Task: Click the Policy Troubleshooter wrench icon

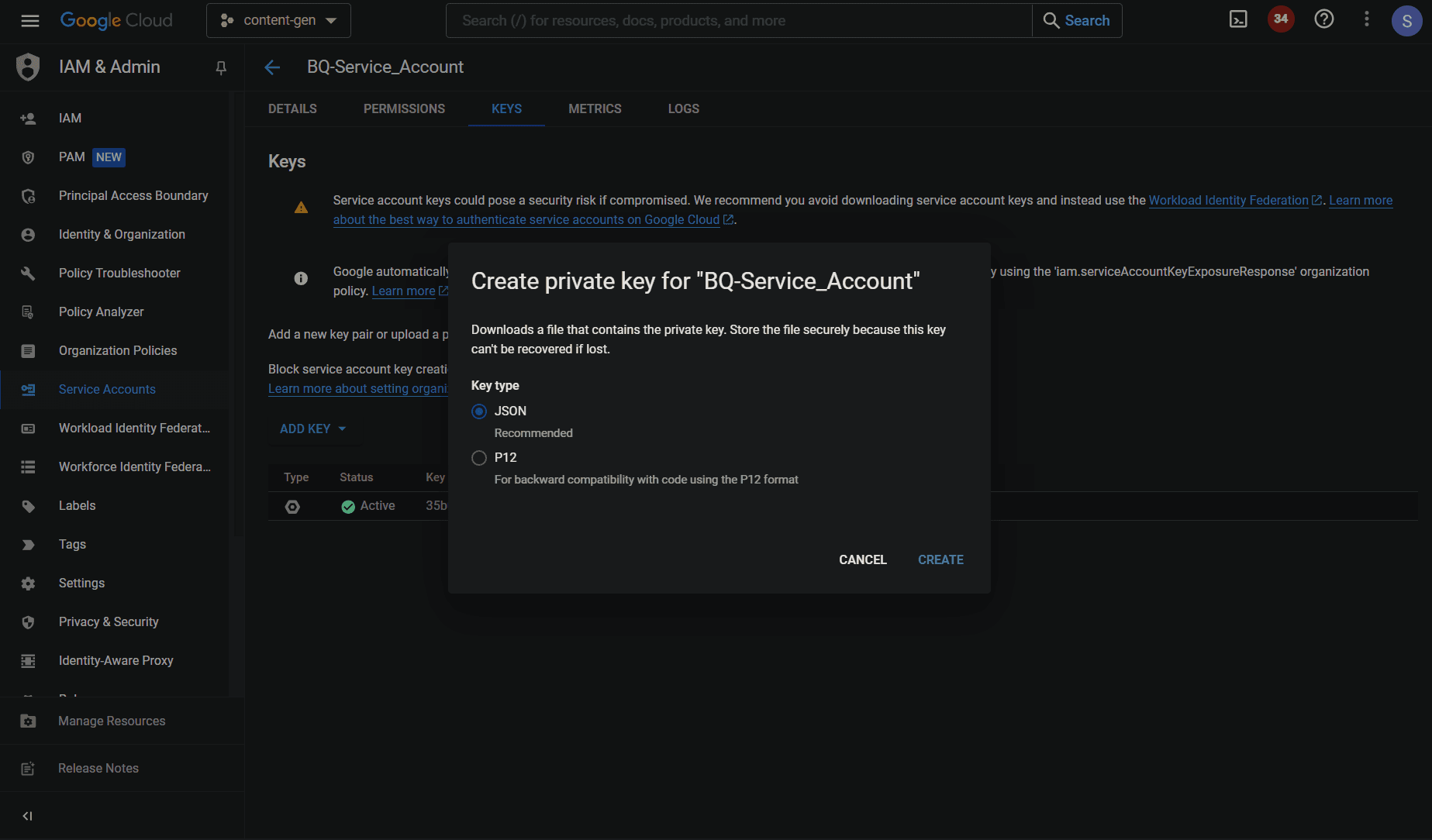Action: pos(28,274)
